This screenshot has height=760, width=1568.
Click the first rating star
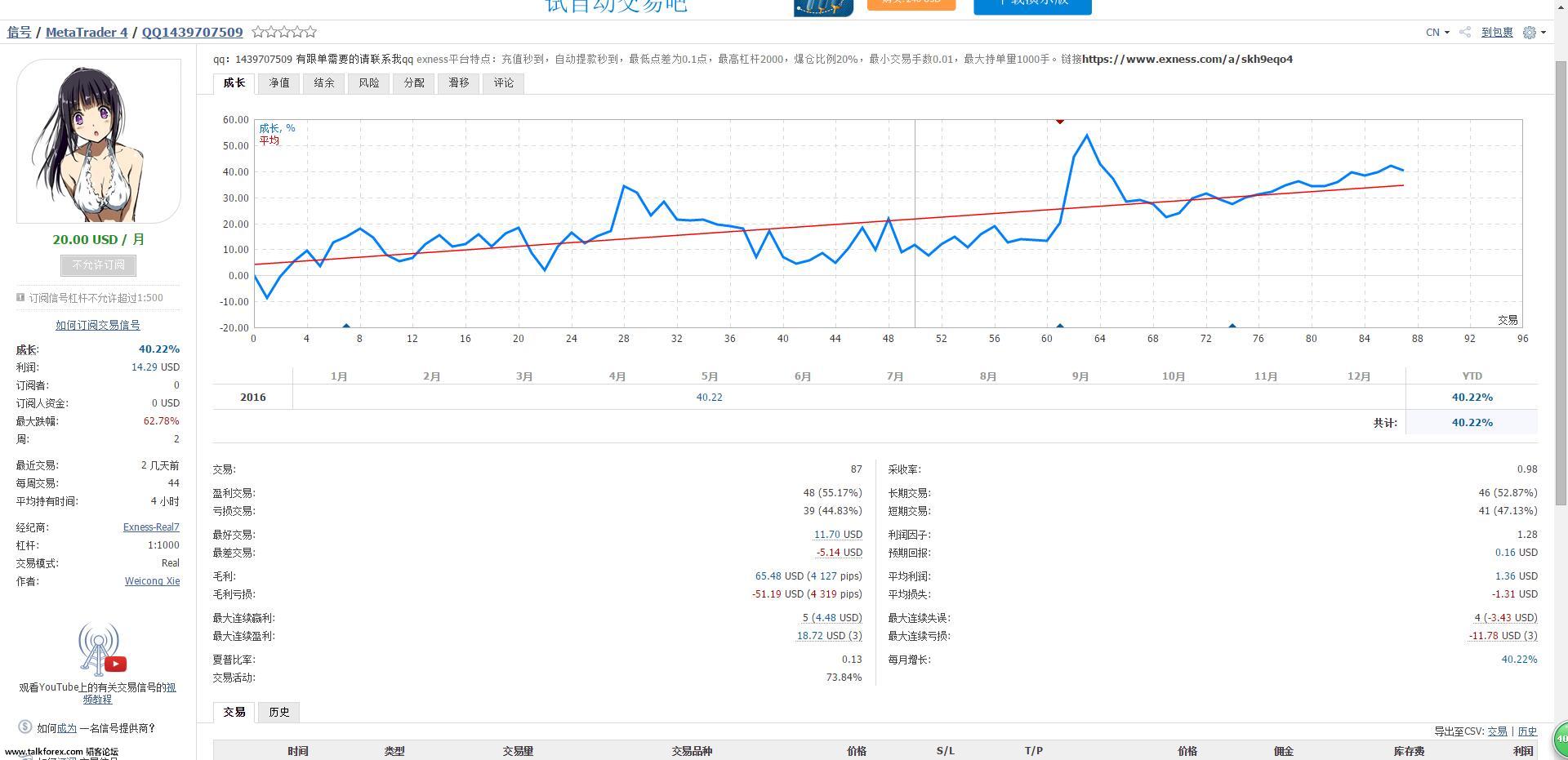coord(258,32)
